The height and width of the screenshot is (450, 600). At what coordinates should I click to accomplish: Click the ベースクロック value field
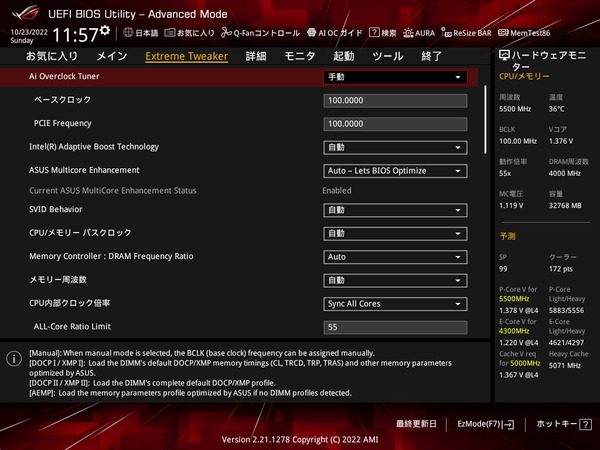395,101
